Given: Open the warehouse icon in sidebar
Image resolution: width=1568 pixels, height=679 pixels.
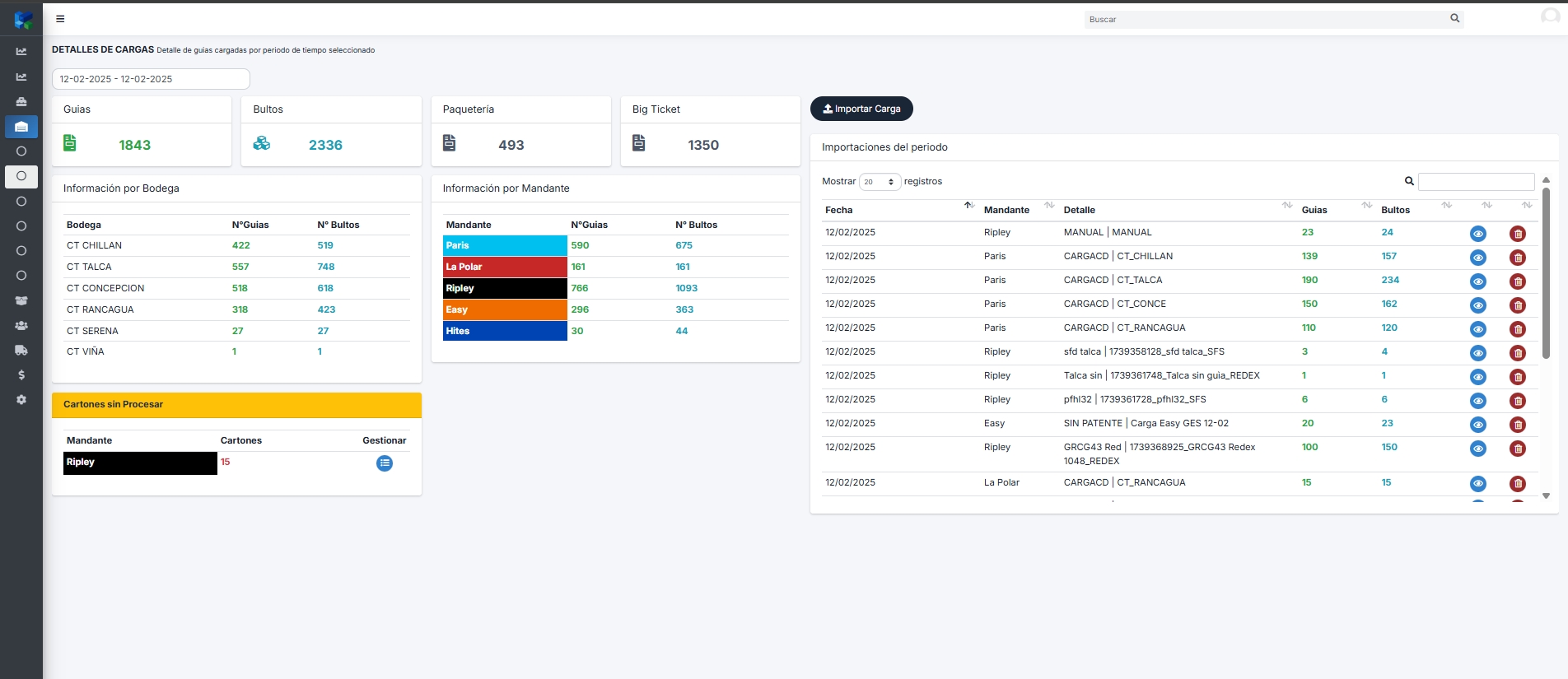Looking at the screenshot, I should pyautogui.click(x=21, y=127).
